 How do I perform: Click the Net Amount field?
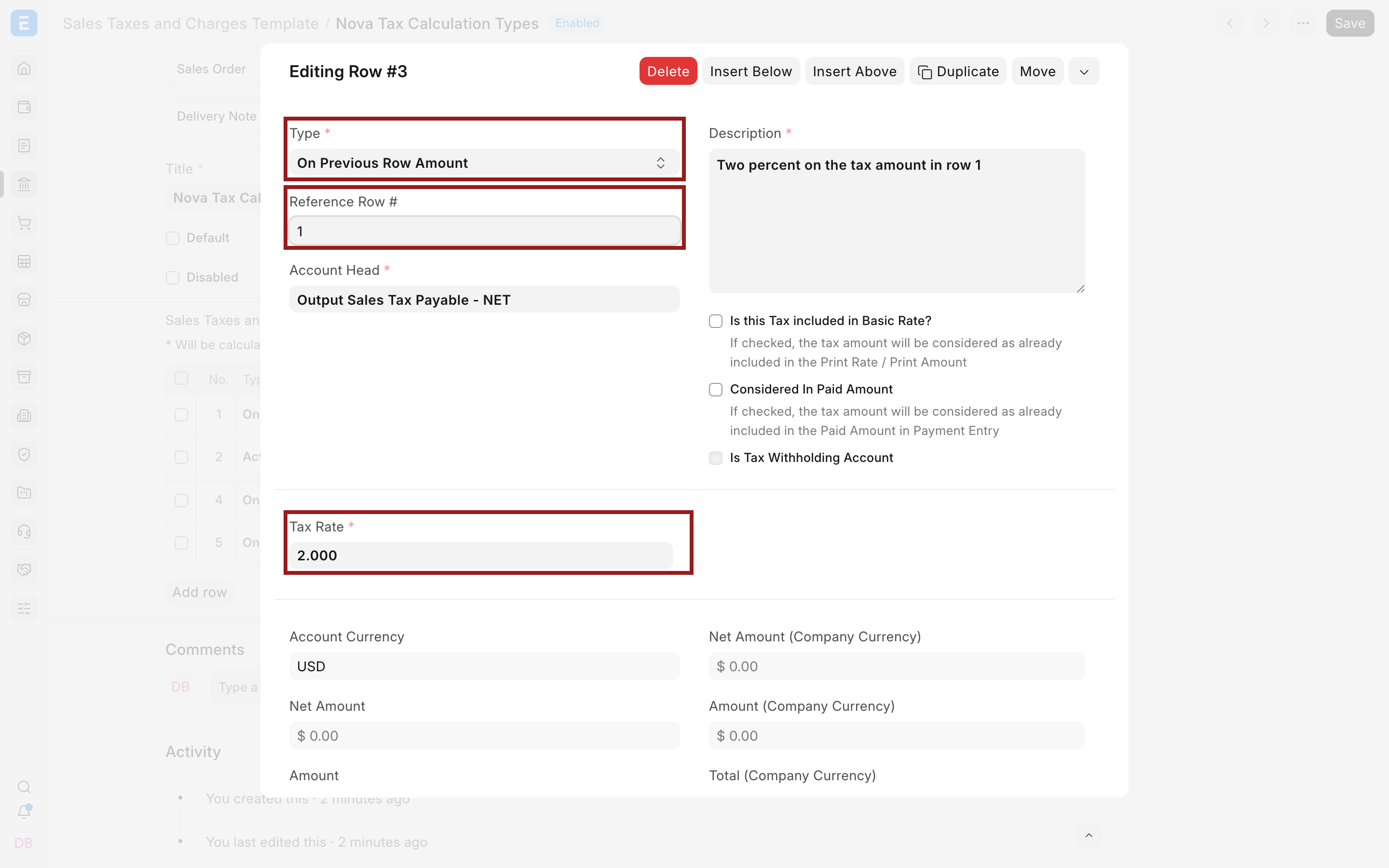pyautogui.click(x=484, y=735)
